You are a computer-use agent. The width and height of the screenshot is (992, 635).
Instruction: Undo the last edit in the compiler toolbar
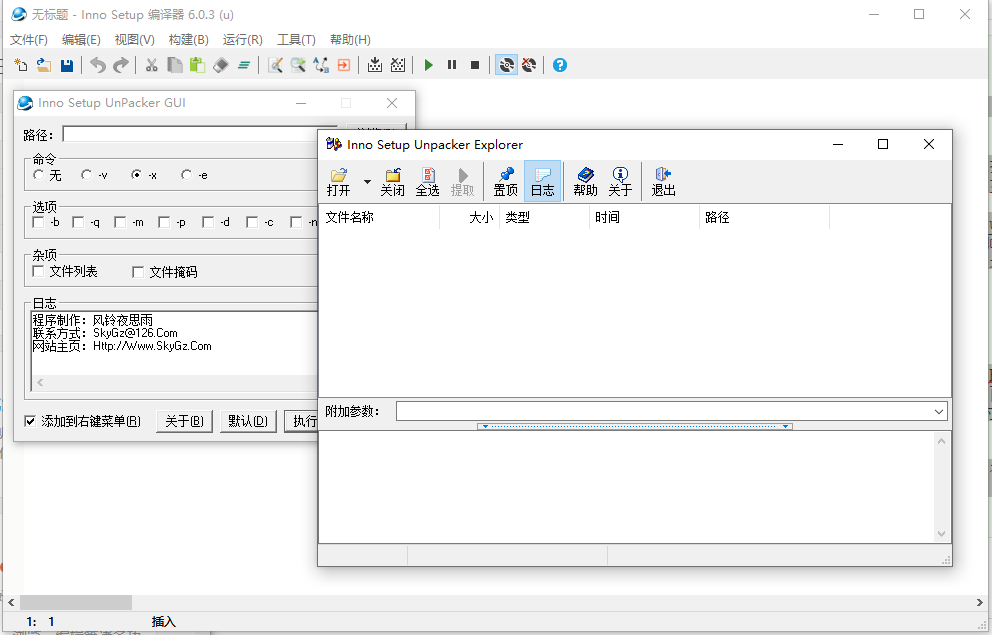pos(97,65)
